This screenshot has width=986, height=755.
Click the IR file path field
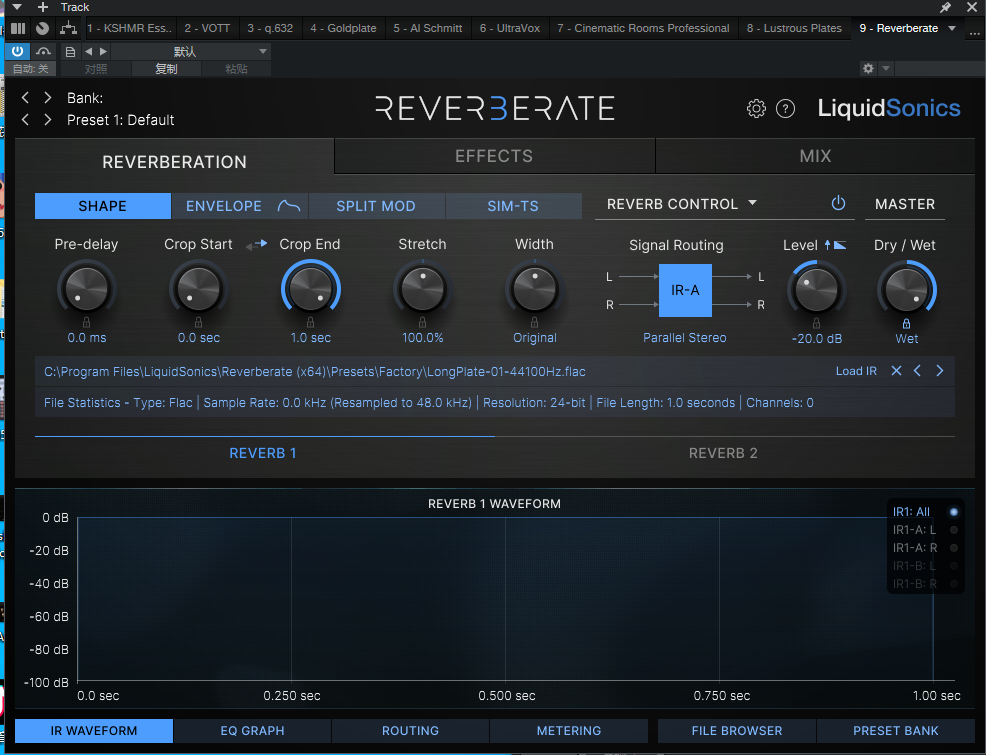[x=314, y=372]
